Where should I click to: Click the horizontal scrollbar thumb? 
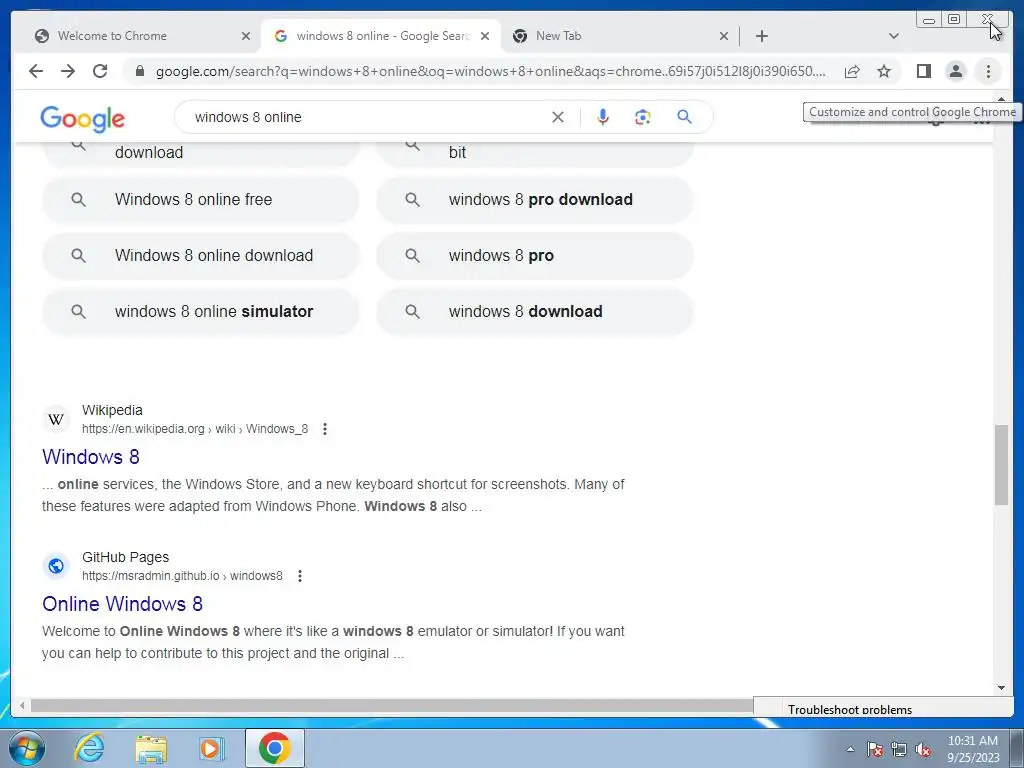tap(391, 705)
